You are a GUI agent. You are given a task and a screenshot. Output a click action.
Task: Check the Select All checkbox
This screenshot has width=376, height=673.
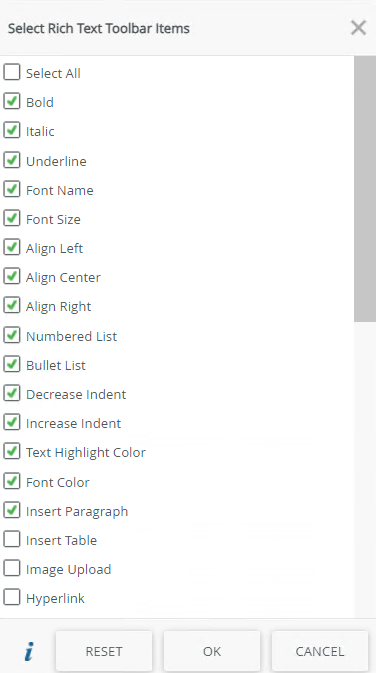(x=12, y=72)
